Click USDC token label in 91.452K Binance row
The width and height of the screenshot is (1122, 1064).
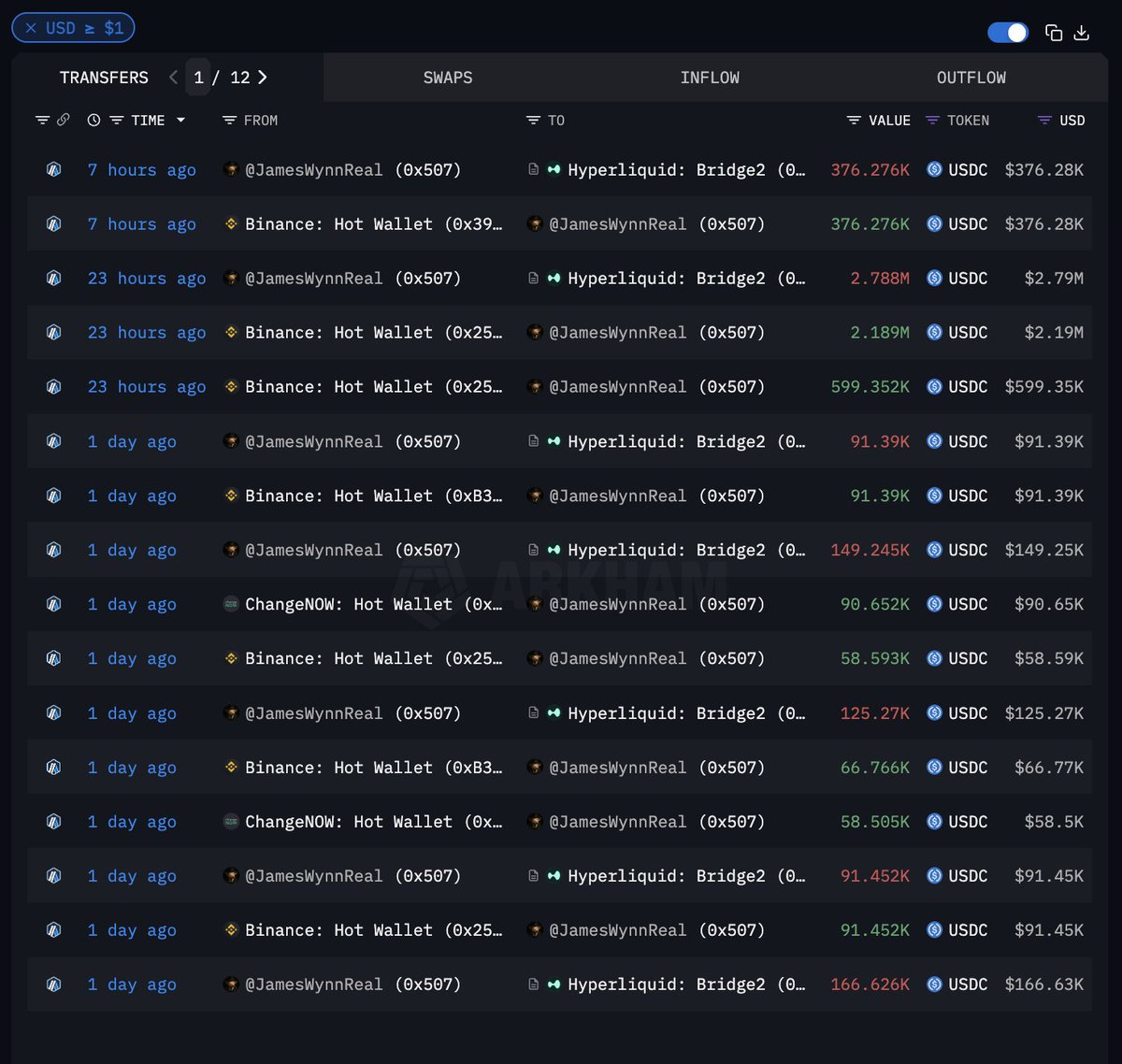tap(968, 930)
